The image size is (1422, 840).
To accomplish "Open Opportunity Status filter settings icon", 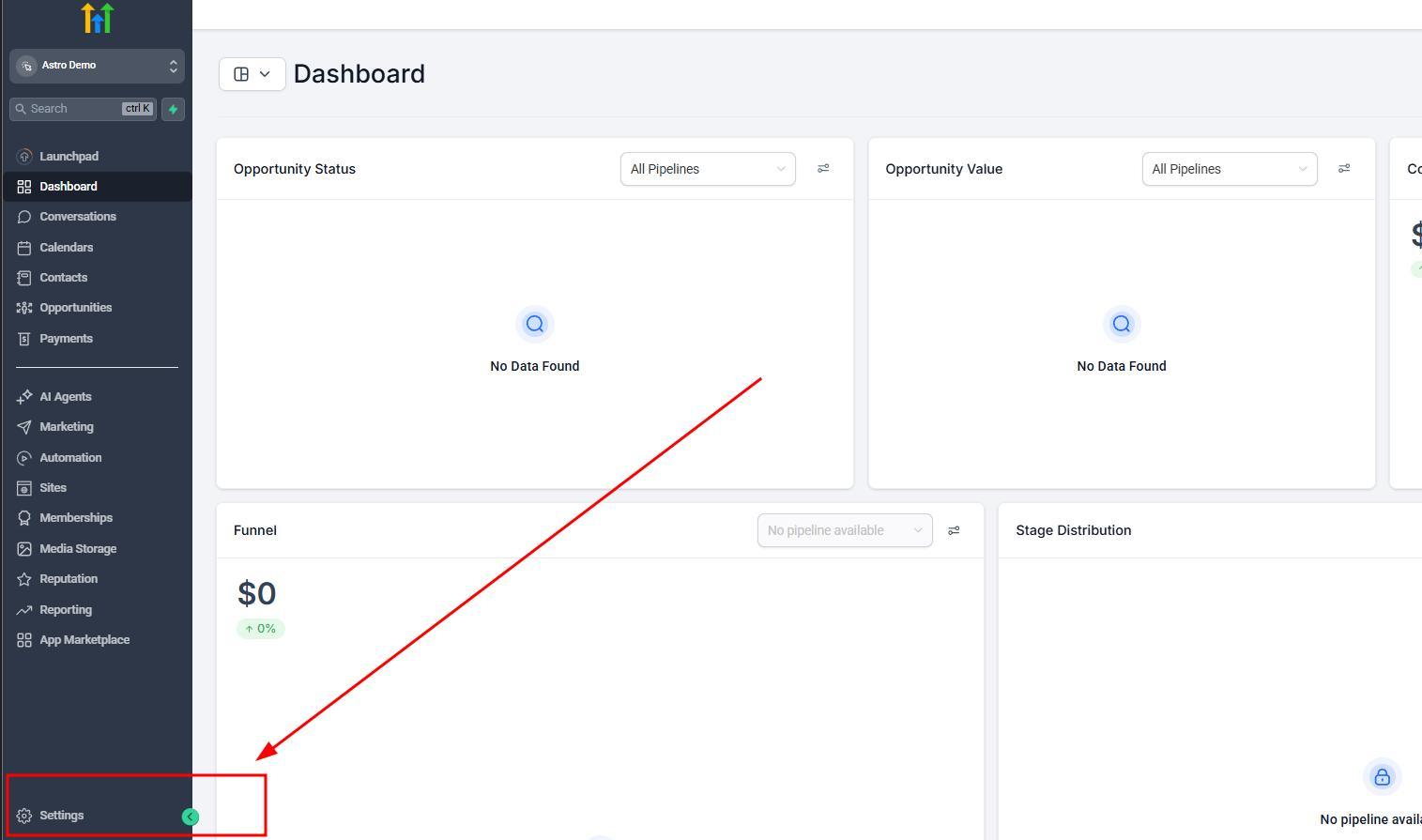I will (823, 169).
